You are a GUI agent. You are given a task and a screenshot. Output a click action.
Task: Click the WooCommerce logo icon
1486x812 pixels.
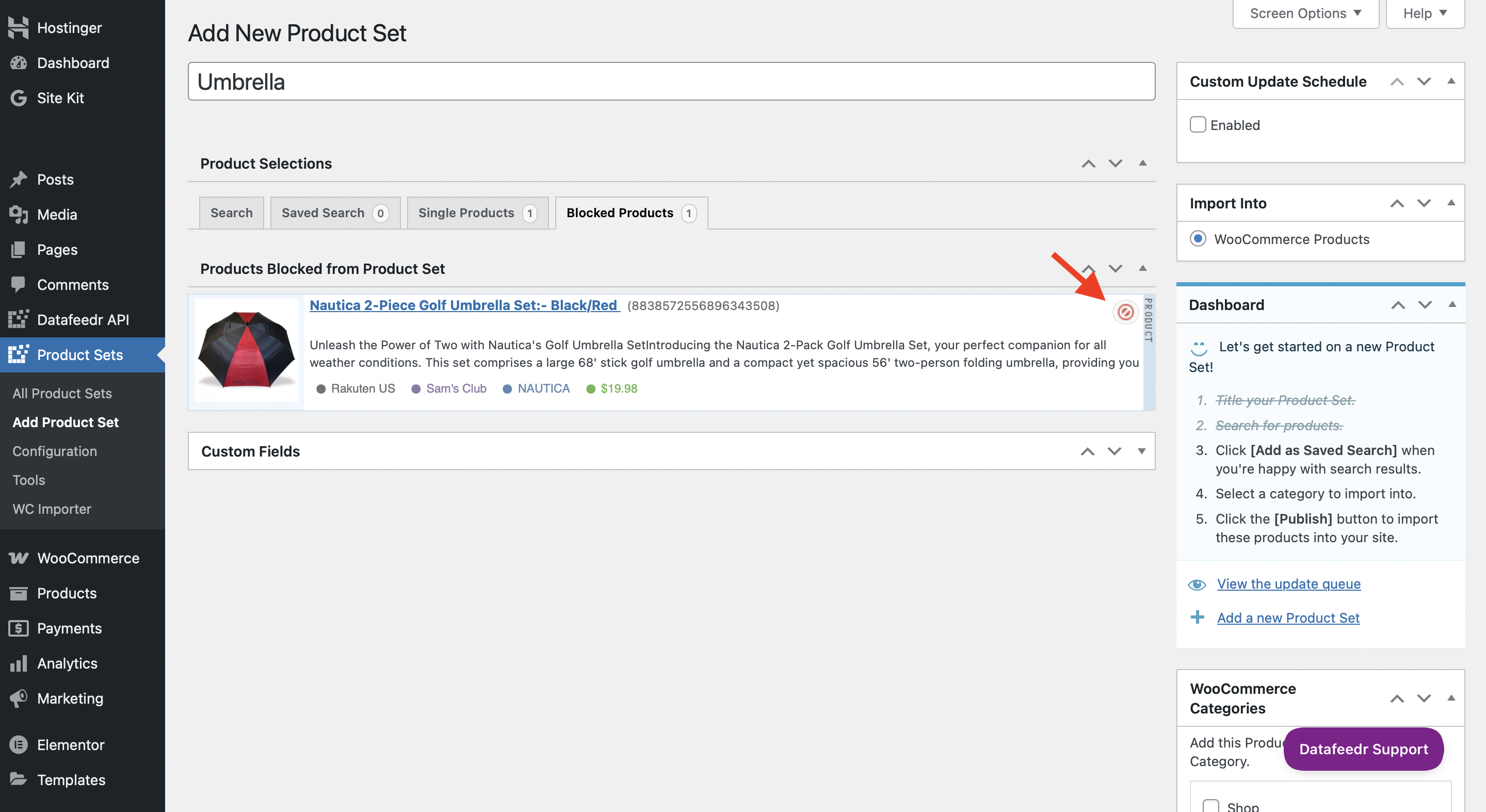19,558
